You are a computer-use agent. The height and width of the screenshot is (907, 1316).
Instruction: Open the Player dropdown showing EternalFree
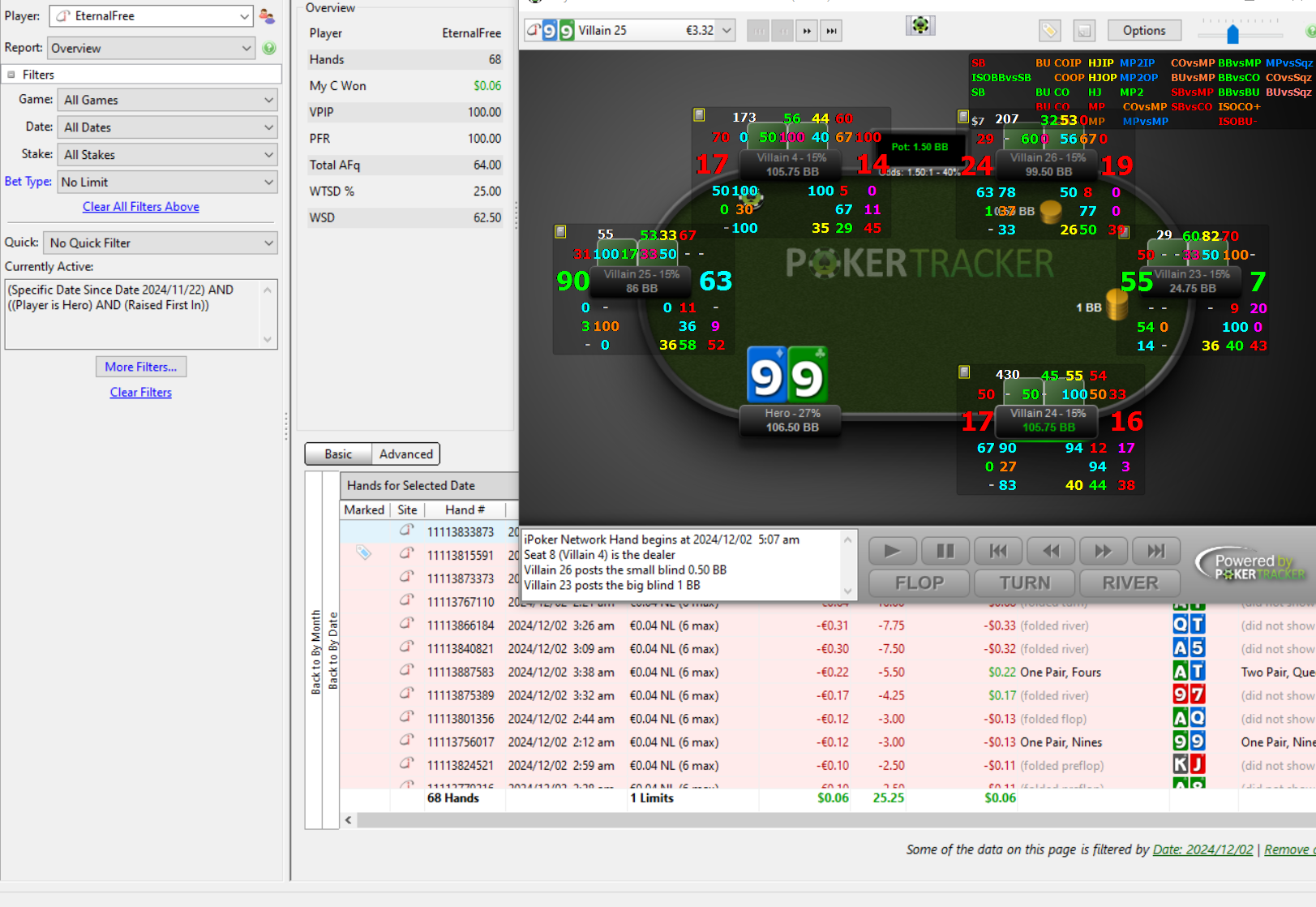pyautogui.click(x=152, y=16)
